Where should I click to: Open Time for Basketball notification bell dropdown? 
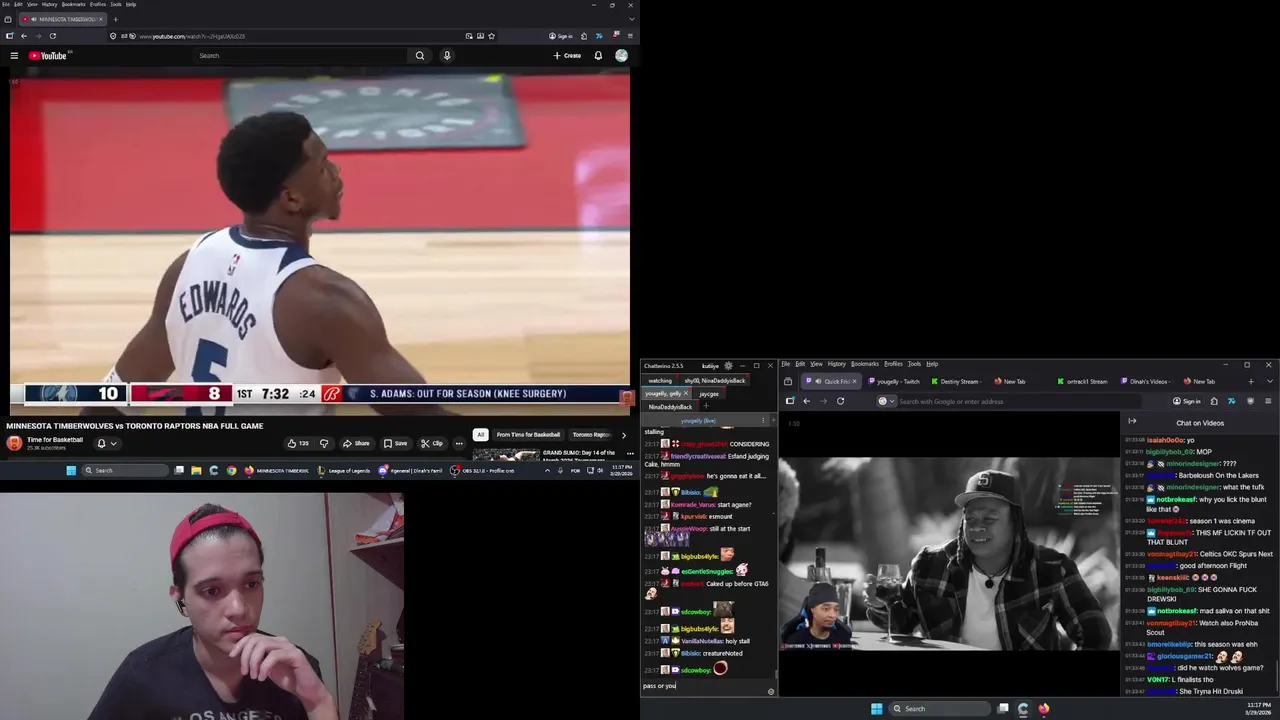tap(107, 443)
